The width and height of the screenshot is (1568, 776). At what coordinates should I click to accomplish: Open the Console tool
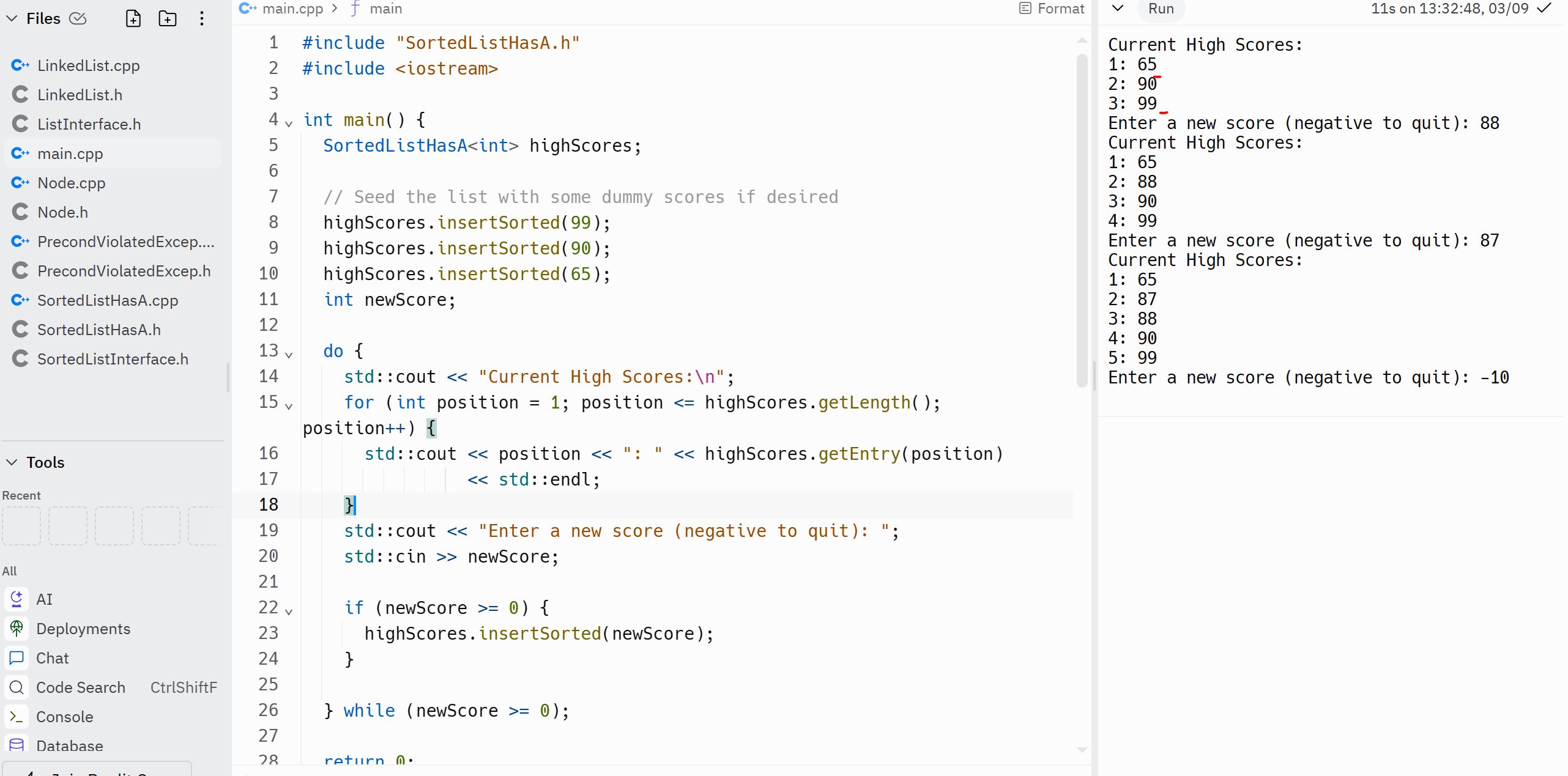coord(64,717)
